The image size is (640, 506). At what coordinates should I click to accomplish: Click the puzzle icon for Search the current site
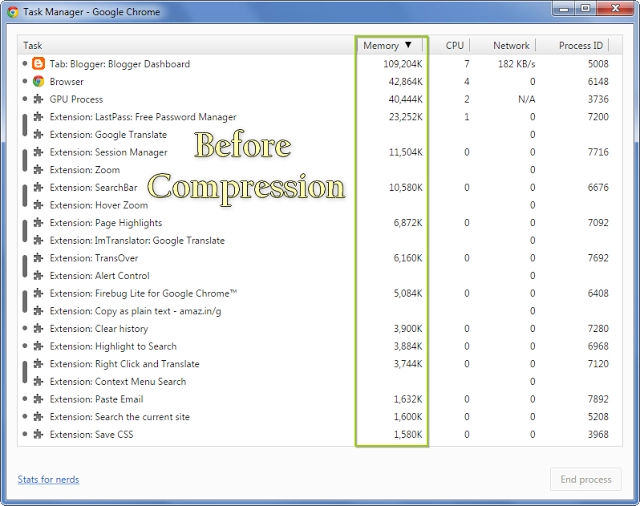click(38, 417)
